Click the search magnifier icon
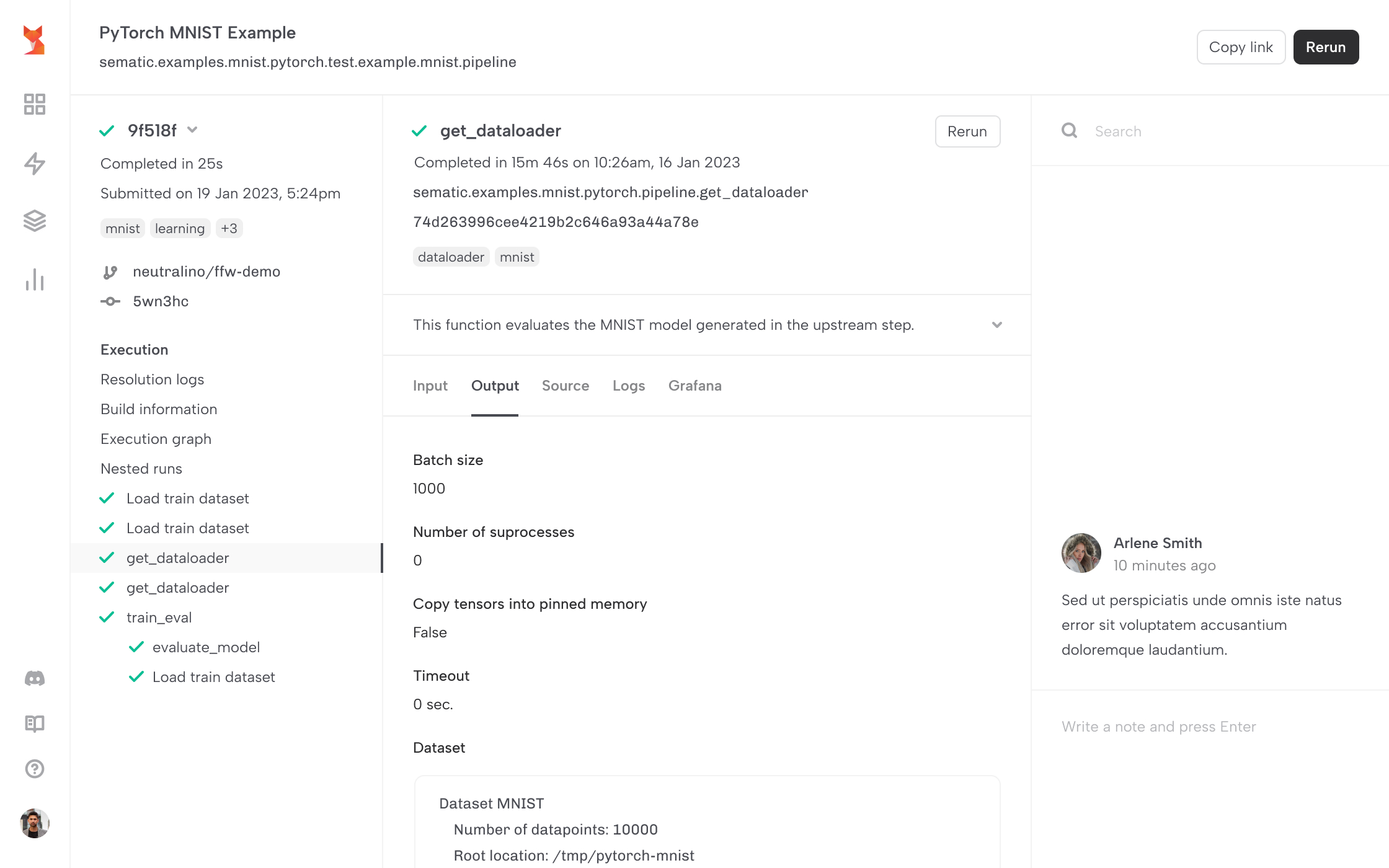The width and height of the screenshot is (1389, 868). tap(1069, 130)
